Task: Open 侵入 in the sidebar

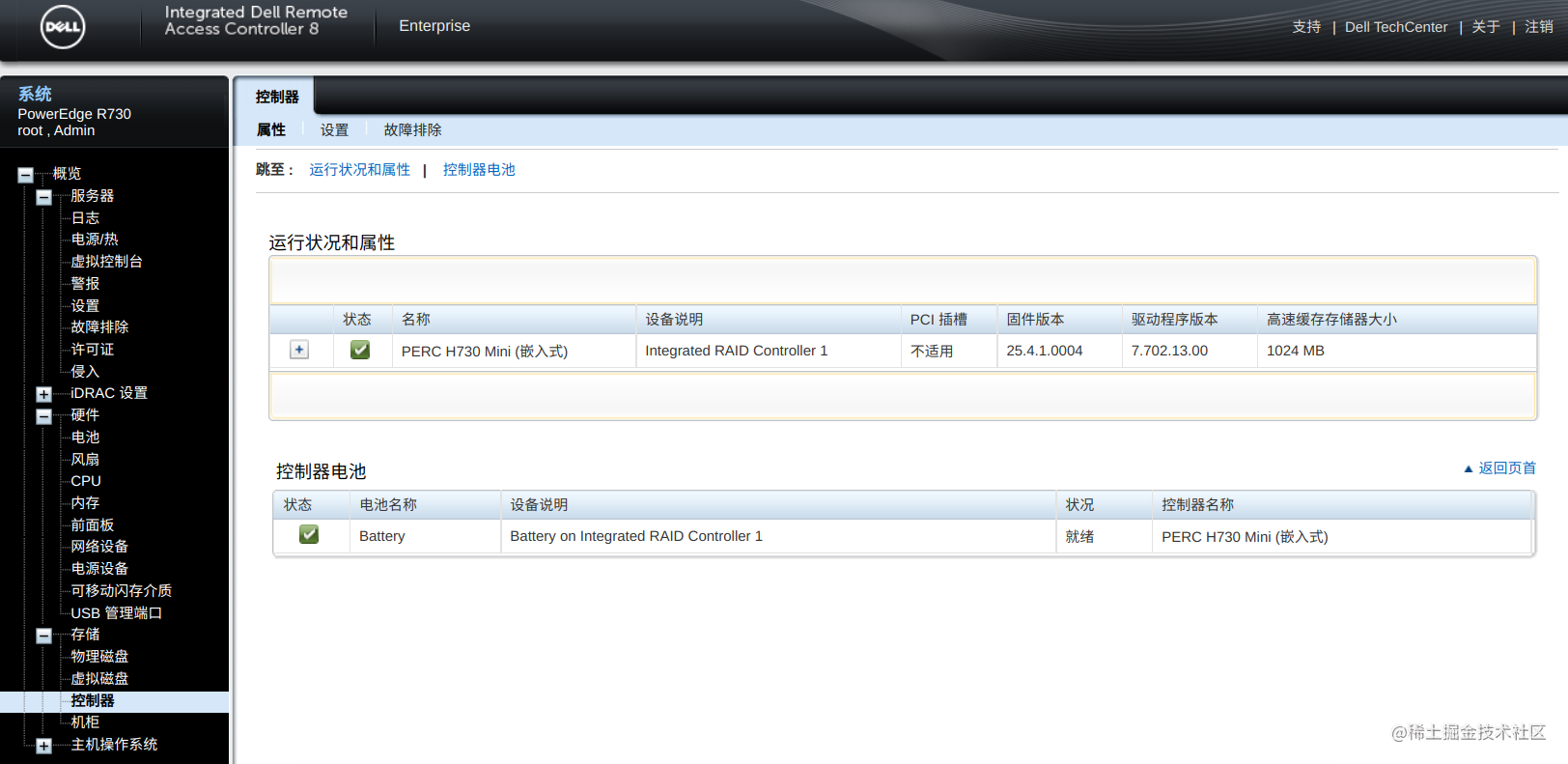Action: click(85, 371)
